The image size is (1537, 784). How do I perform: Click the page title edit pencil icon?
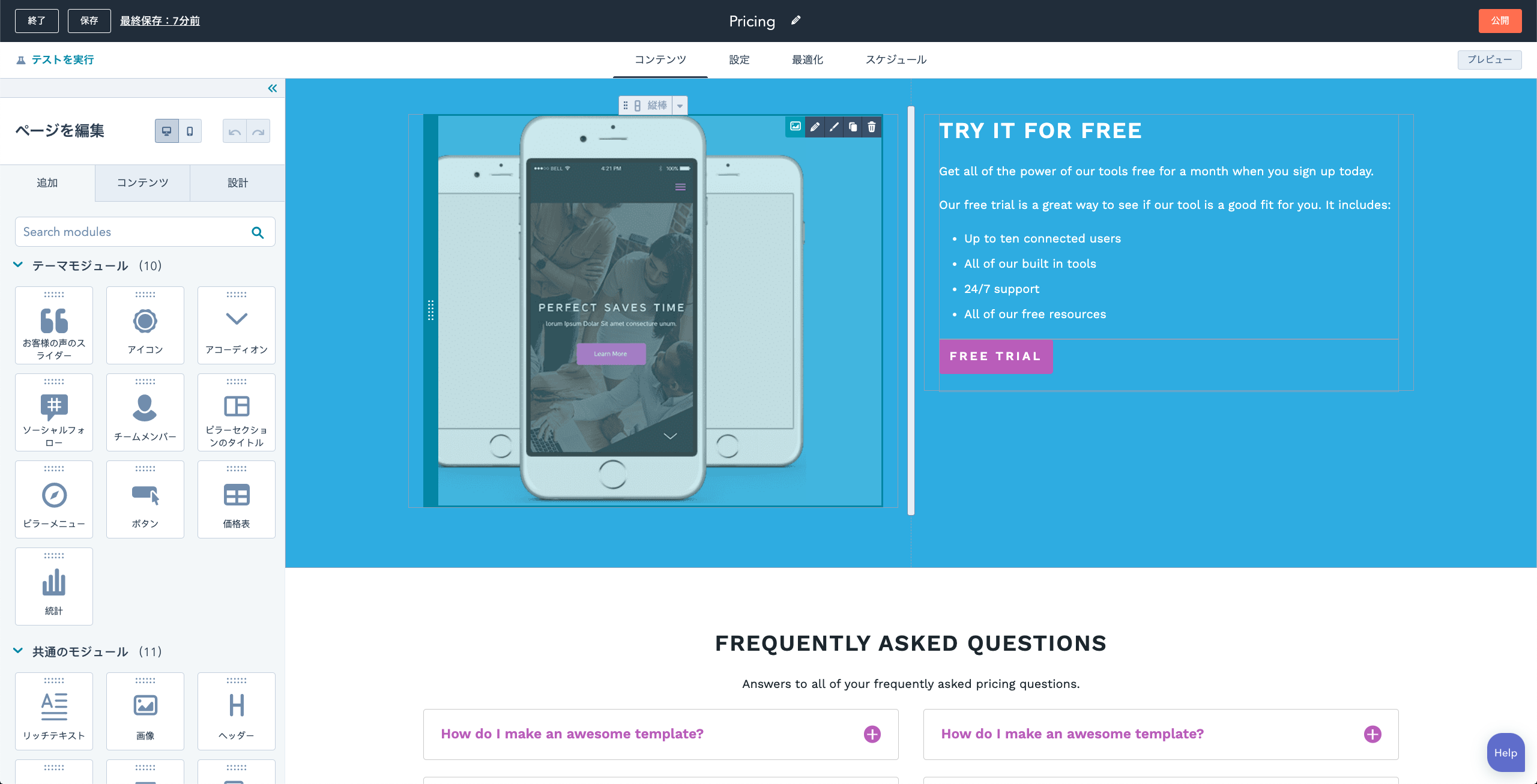(797, 20)
